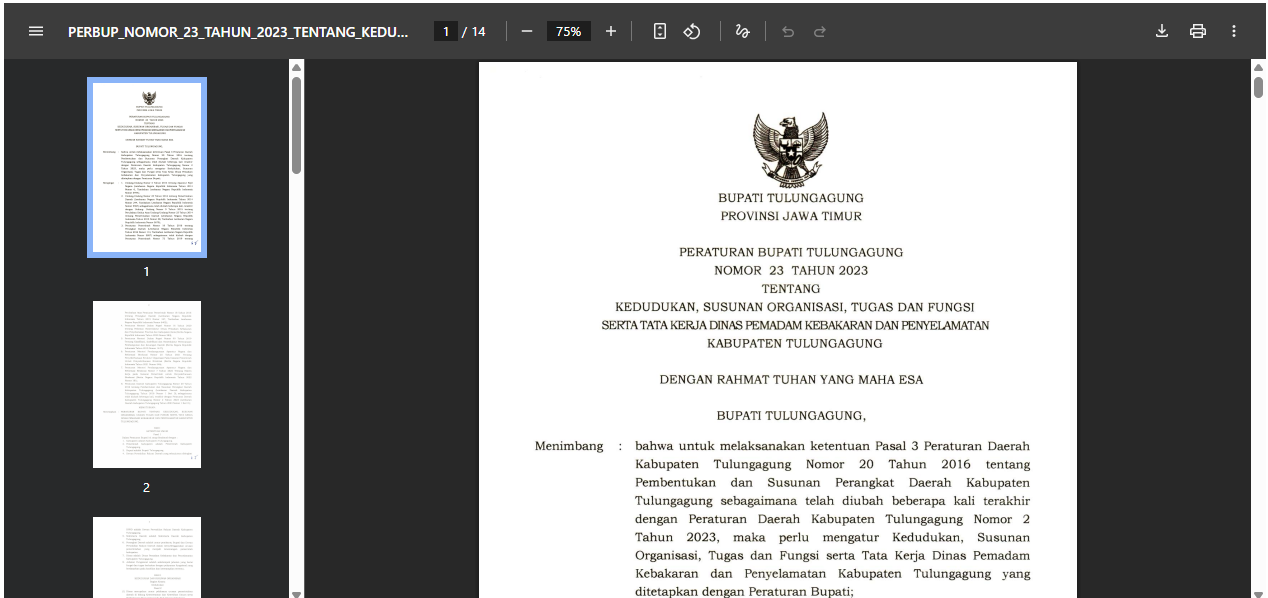Click the fit to page icon
1268x598 pixels.
coord(660,31)
